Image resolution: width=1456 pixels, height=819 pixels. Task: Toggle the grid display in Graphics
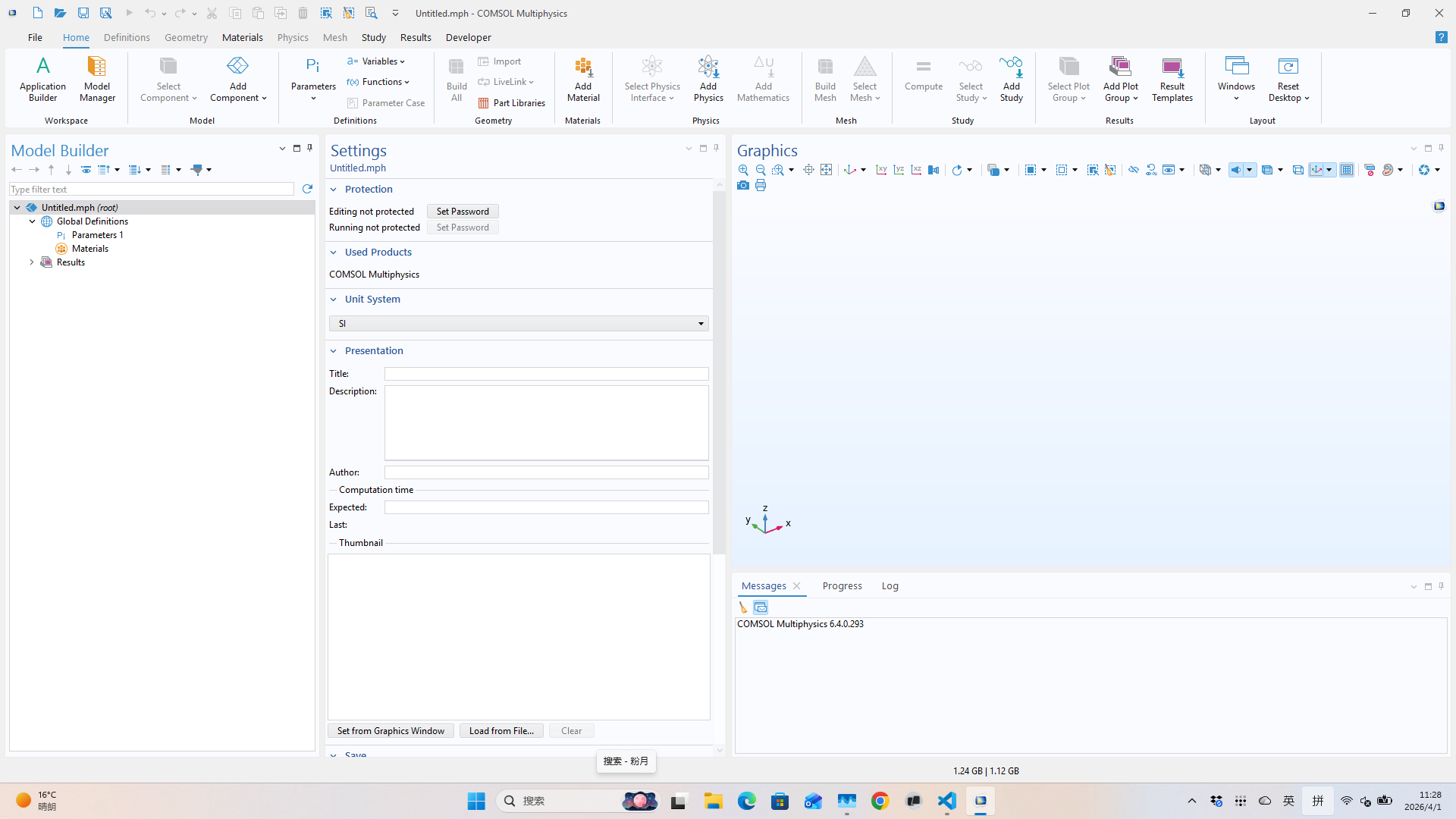[x=1348, y=170]
